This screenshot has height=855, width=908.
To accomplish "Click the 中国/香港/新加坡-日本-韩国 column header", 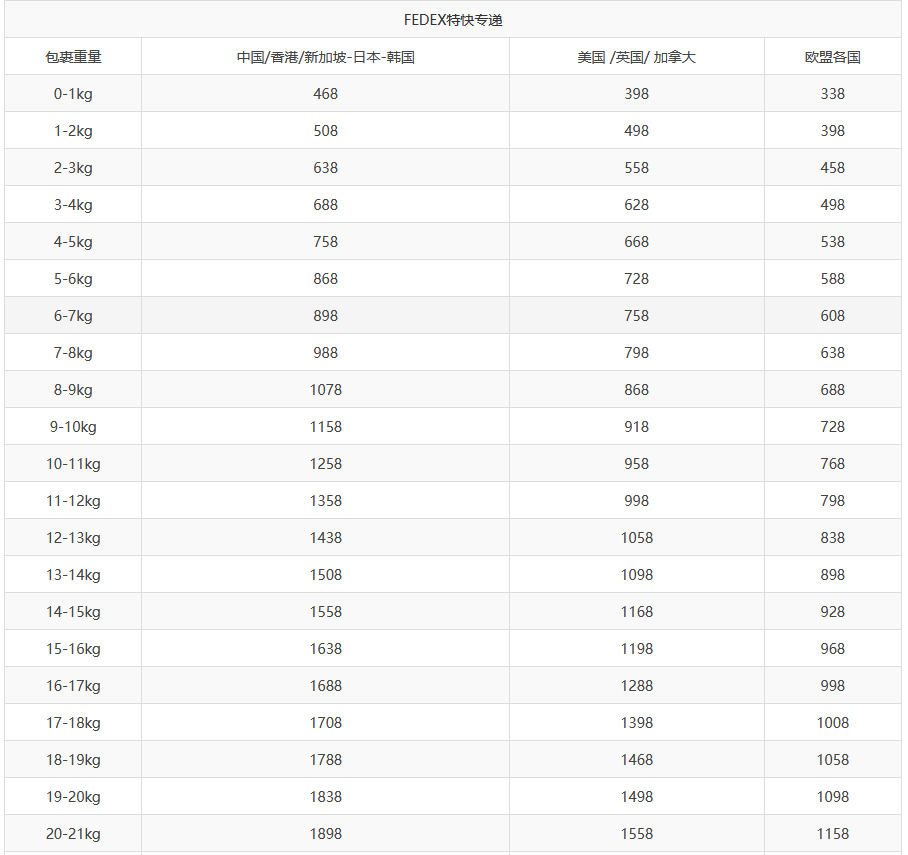I will tap(325, 57).
